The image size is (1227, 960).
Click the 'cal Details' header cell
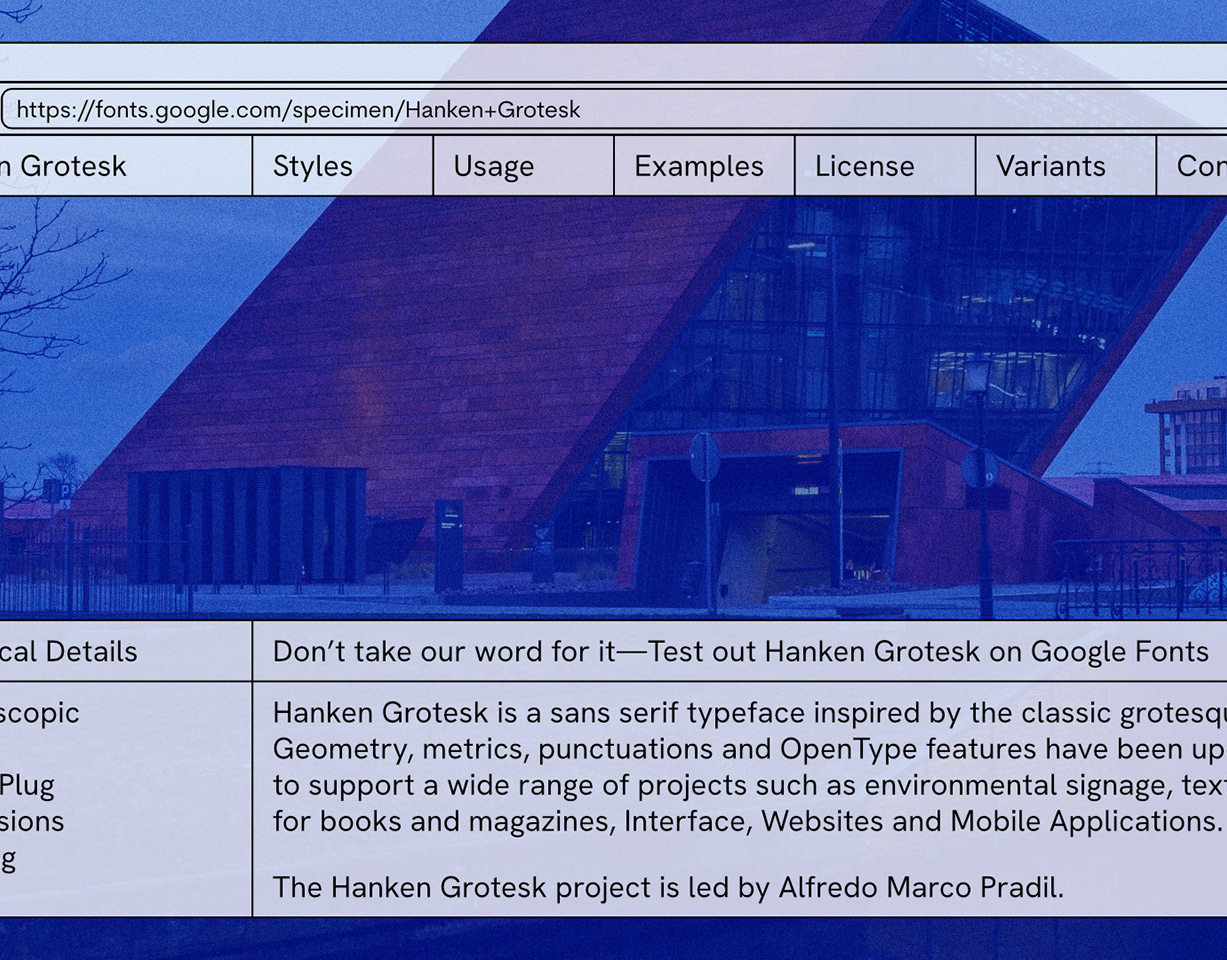tap(126, 652)
